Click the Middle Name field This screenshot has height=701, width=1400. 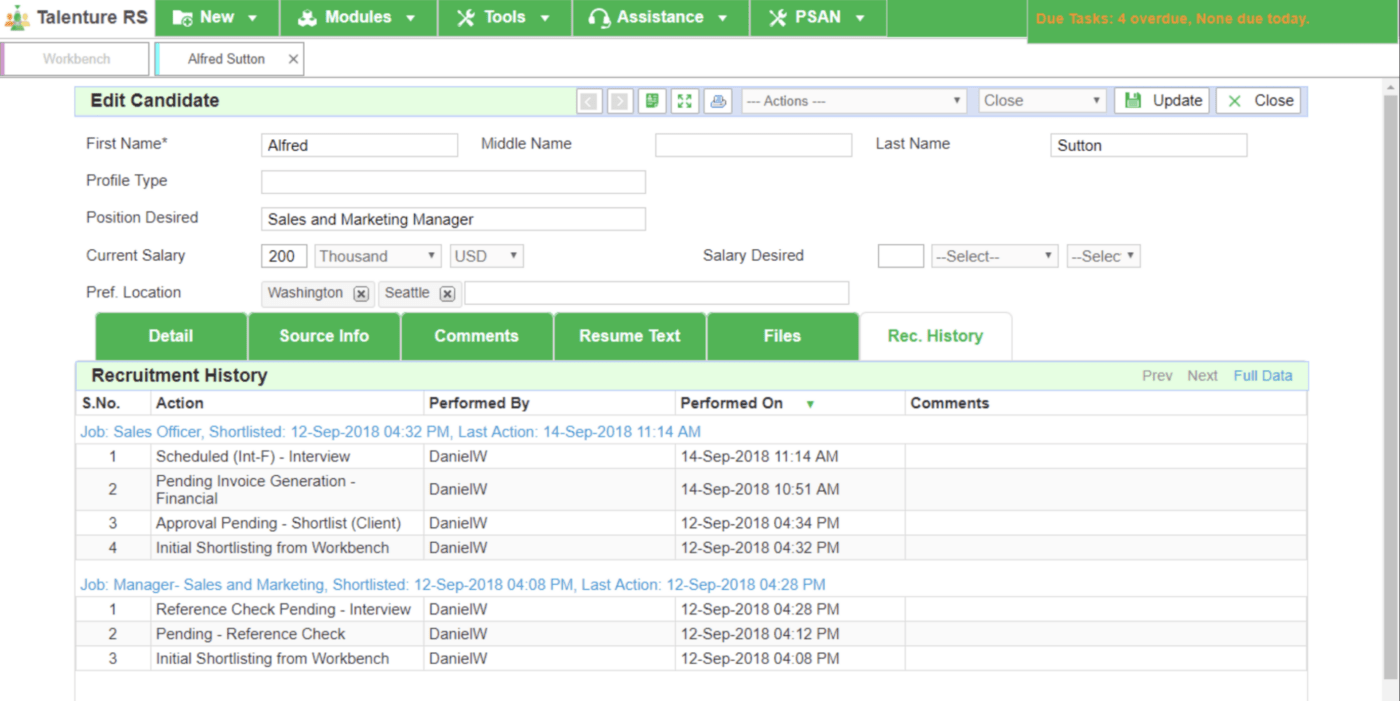(753, 145)
